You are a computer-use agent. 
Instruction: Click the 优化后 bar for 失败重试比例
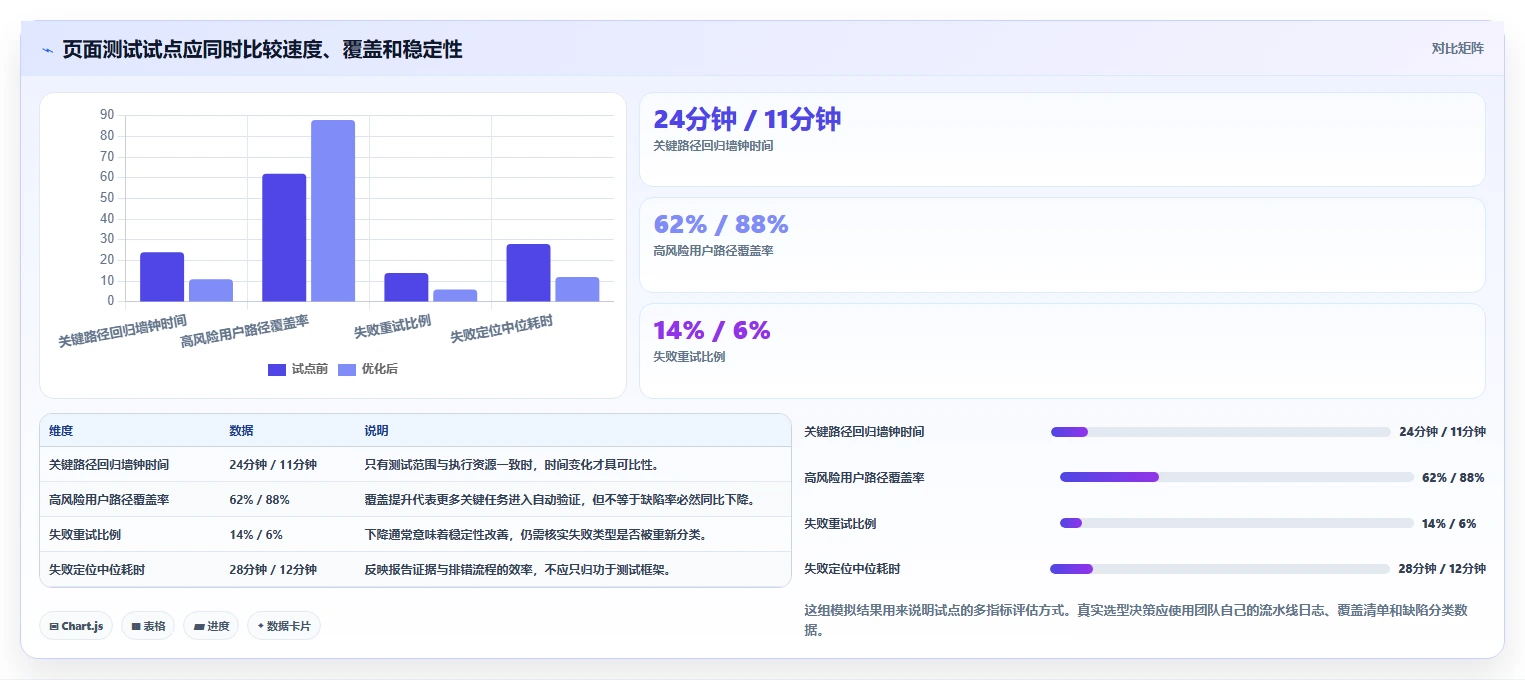pyautogui.click(x=455, y=295)
